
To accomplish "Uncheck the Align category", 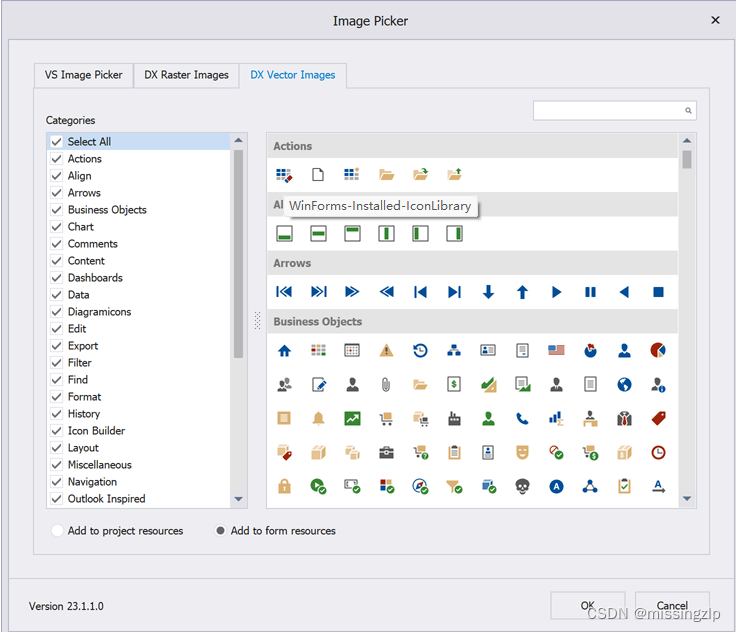I will click(x=56, y=176).
